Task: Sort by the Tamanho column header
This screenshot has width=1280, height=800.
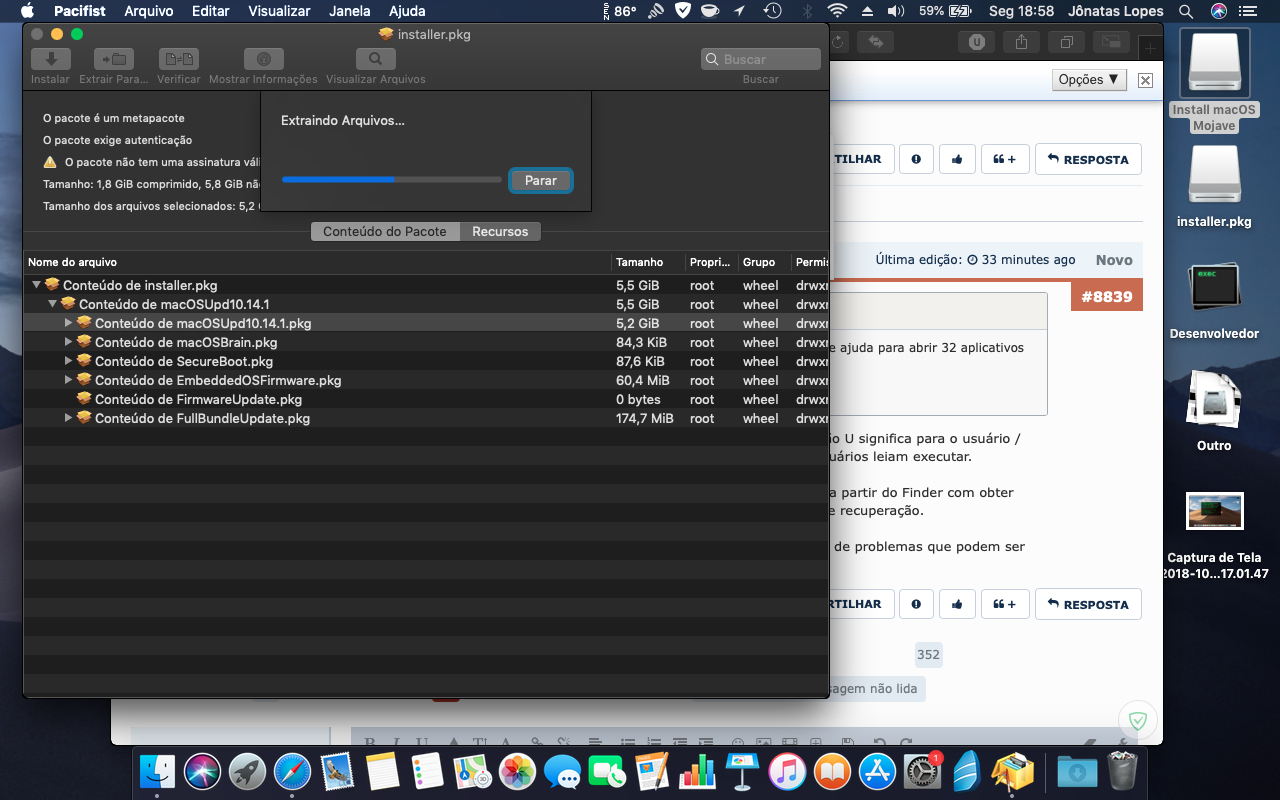Action: coord(648,262)
